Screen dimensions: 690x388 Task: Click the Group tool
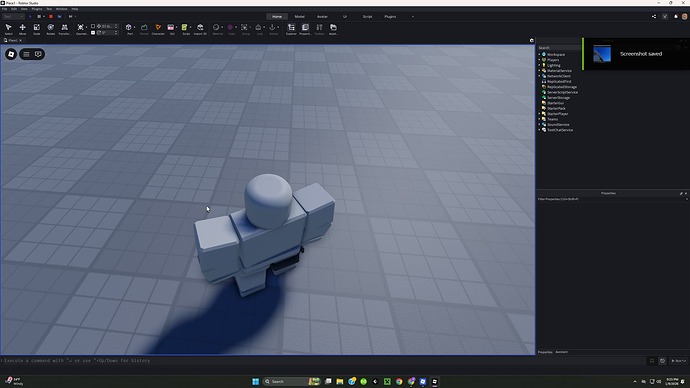pyautogui.click(x=245, y=29)
